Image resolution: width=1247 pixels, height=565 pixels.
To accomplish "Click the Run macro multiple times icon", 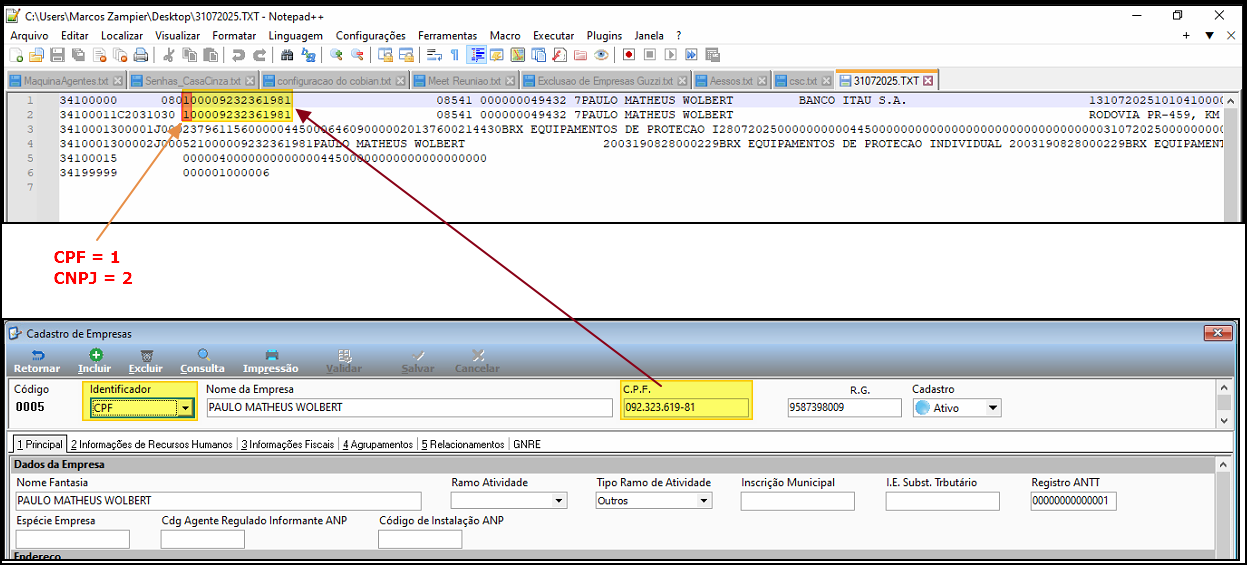I will click(691, 55).
